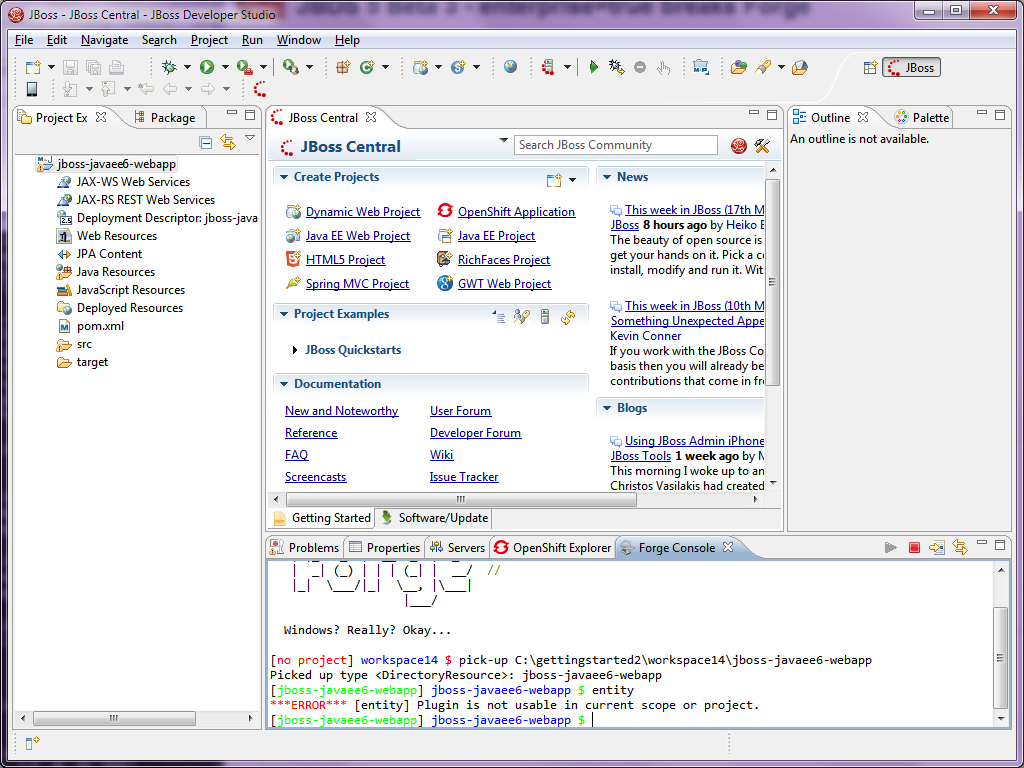Viewport: 1024px width, 768px height.
Task: Toggle Link with Editor in Project Explorer
Action: (x=228, y=142)
